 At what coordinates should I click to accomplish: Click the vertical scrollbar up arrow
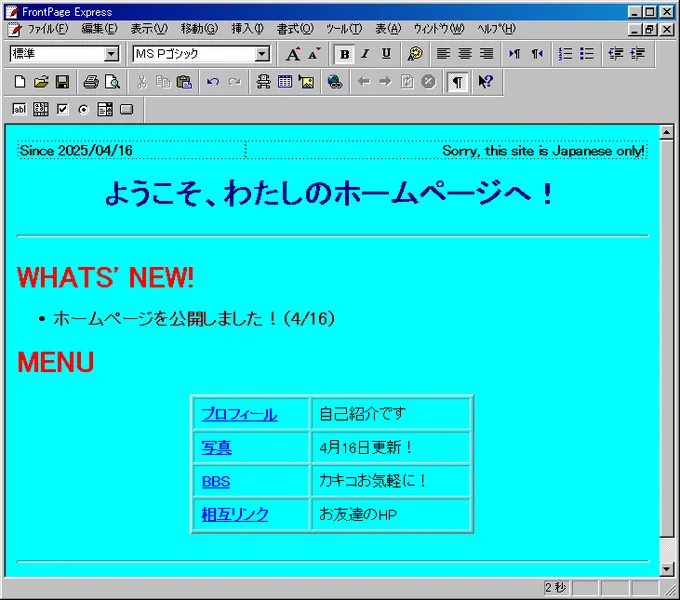666,132
